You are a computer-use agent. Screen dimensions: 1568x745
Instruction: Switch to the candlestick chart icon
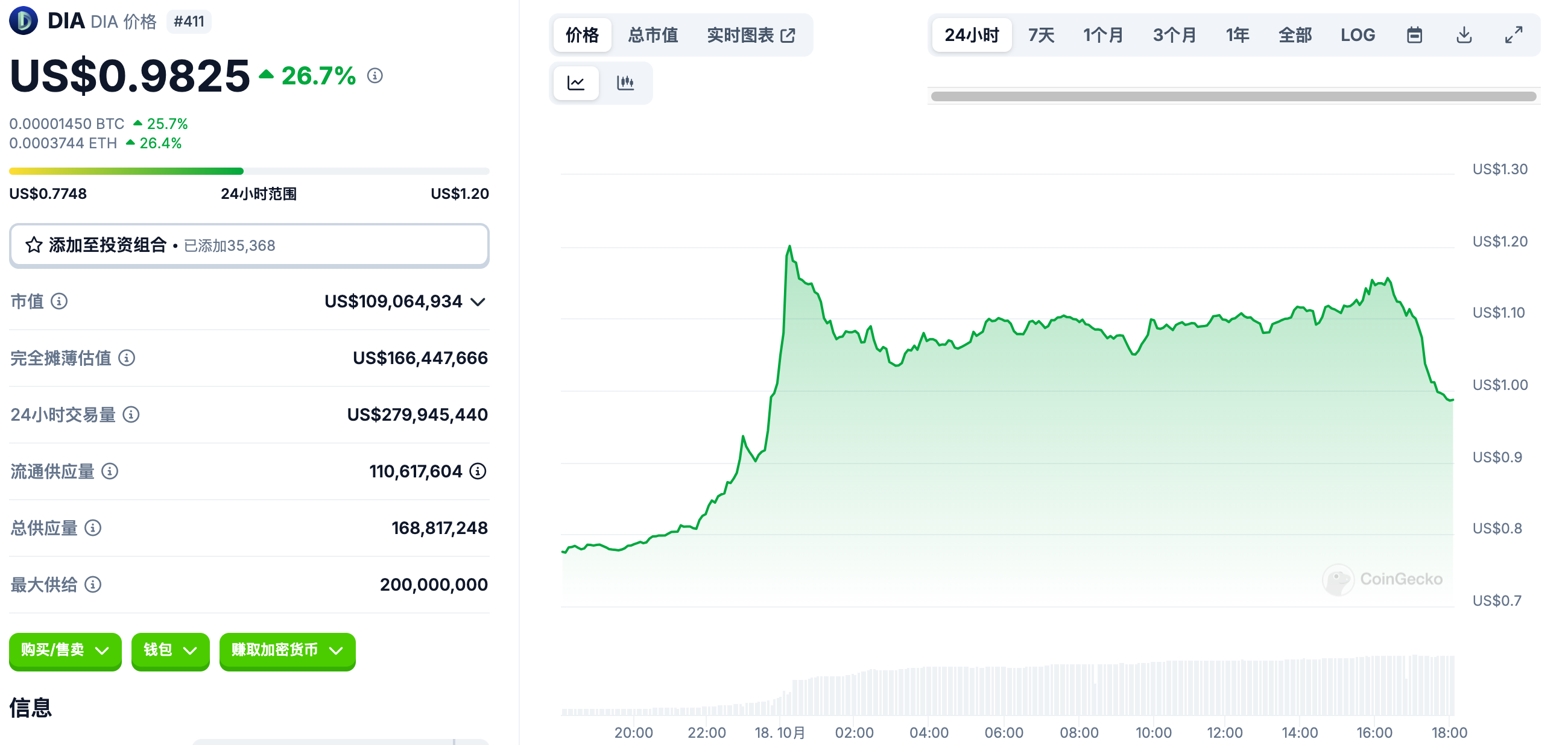tap(625, 83)
